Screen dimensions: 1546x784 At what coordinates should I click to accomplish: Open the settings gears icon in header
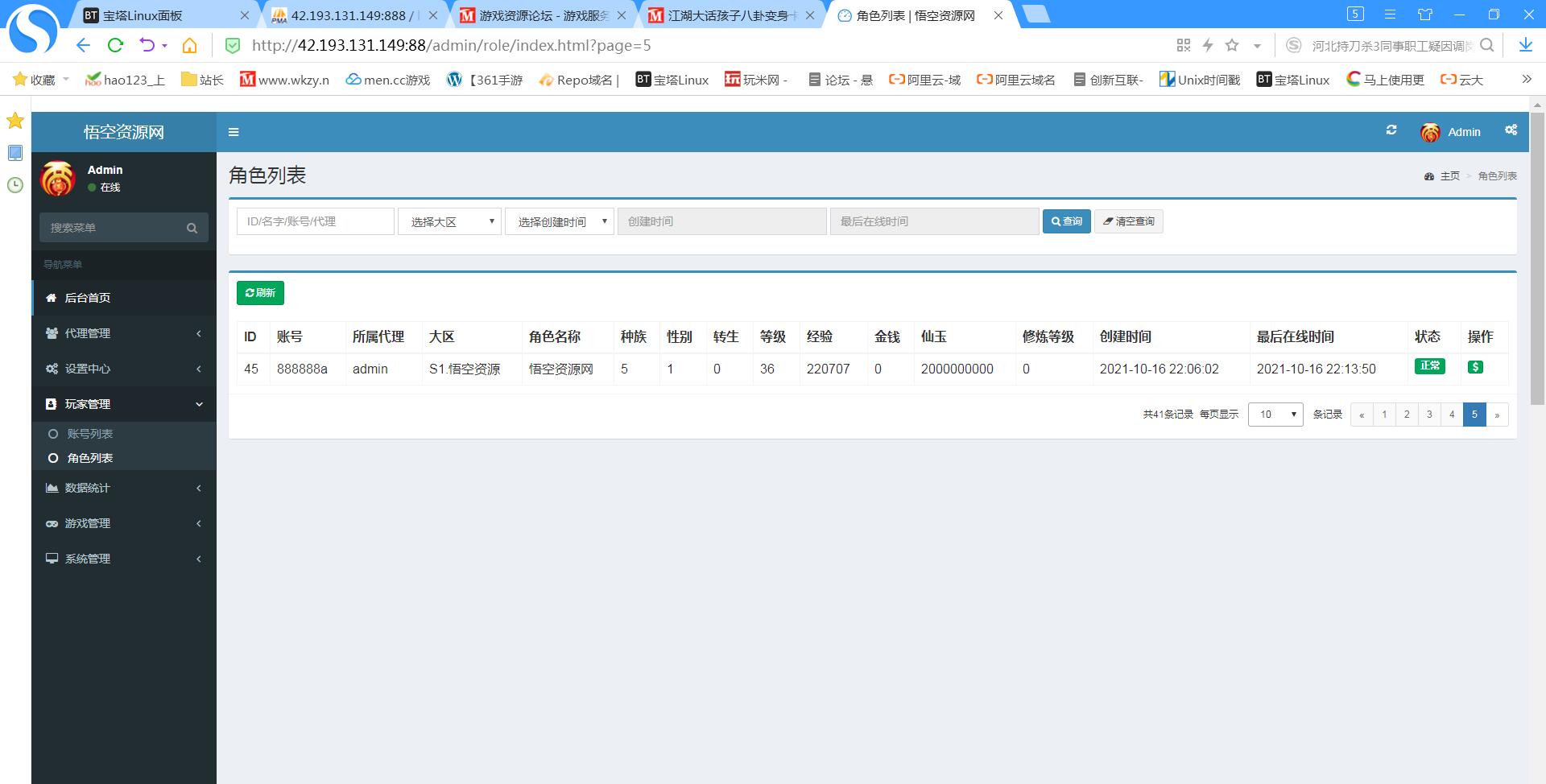tap(1511, 130)
